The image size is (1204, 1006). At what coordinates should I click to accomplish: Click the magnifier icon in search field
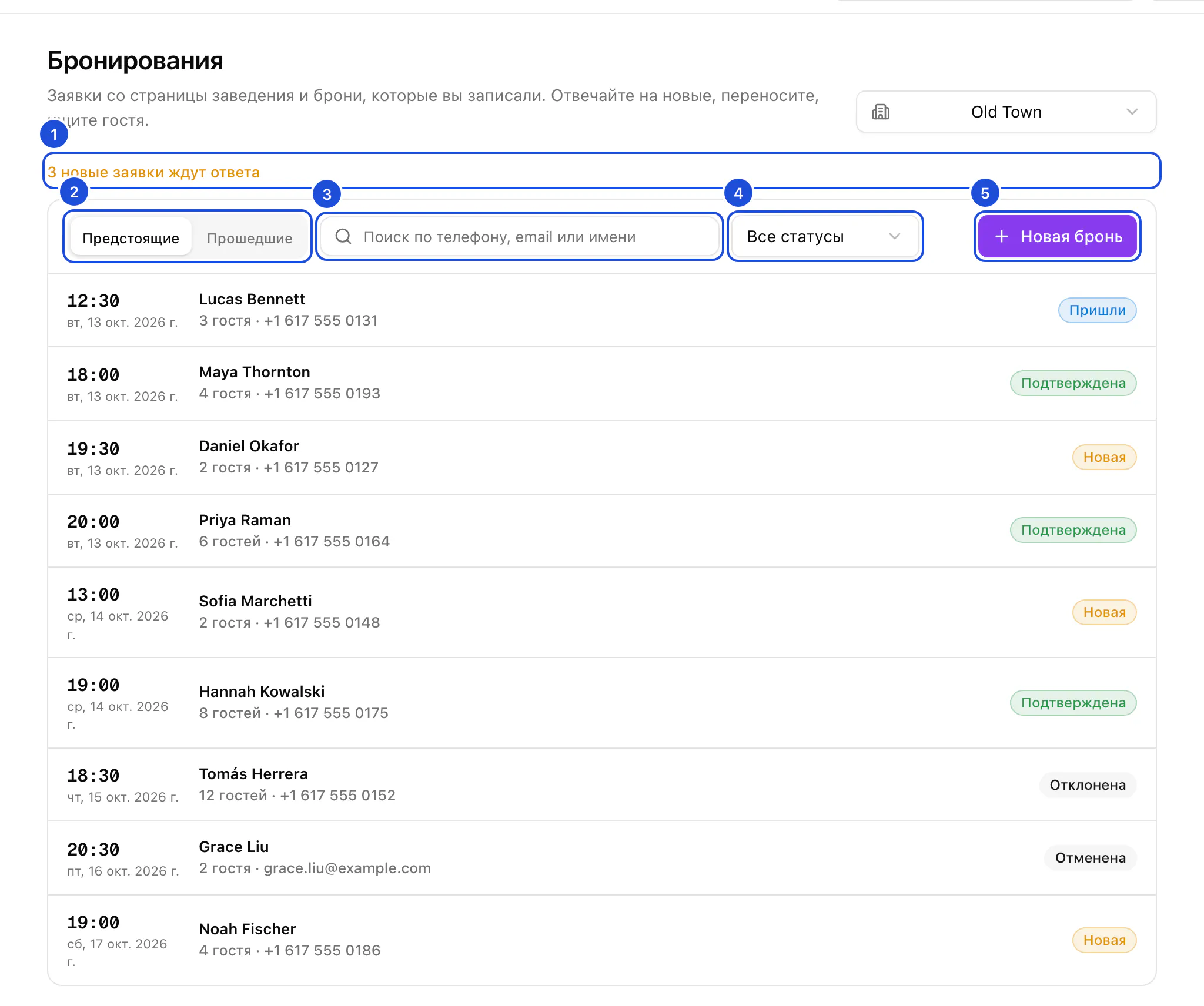[x=343, y=236]
